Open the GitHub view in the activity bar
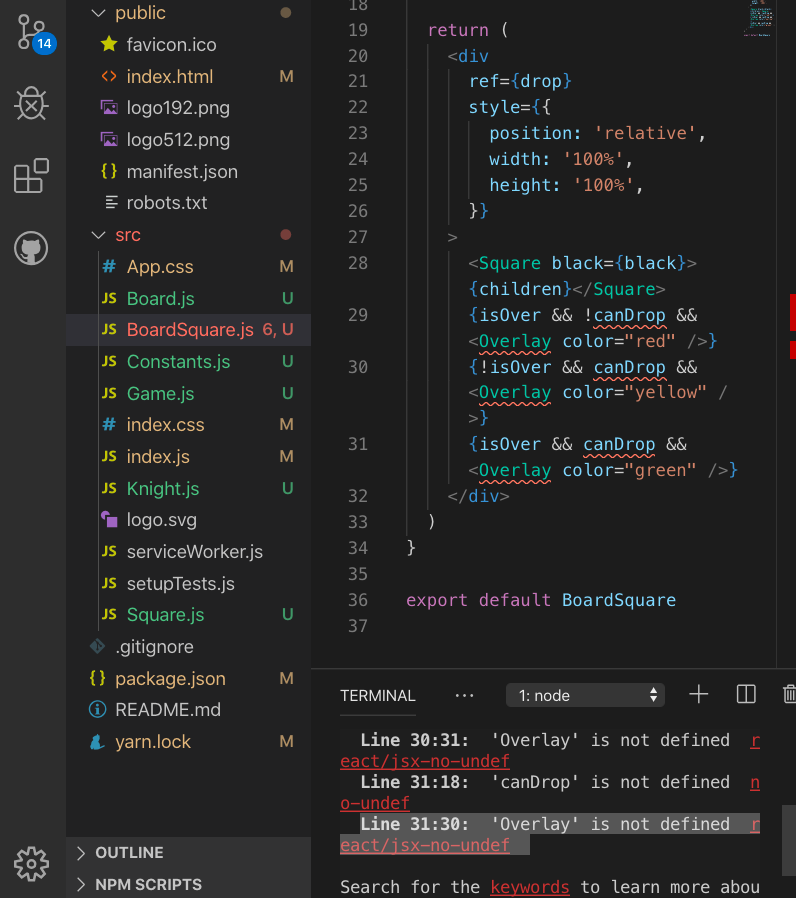 (x=31, y=248)
